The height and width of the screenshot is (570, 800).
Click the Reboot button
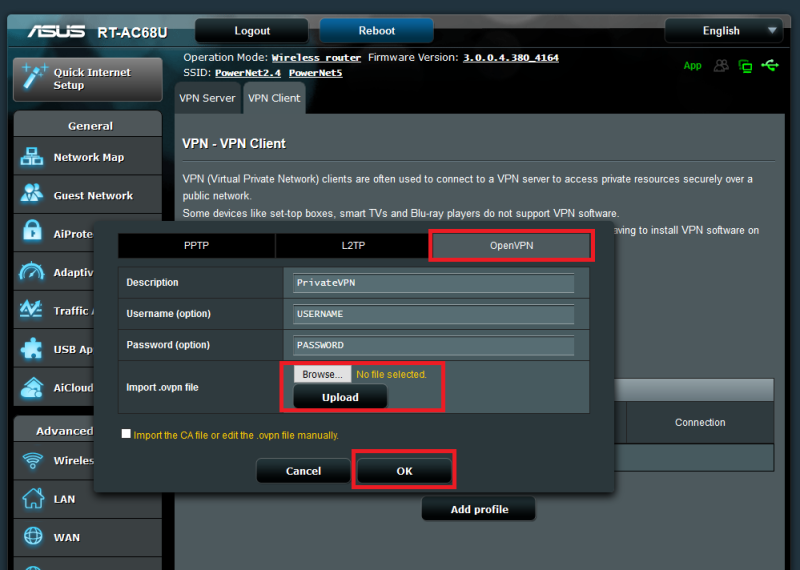pyautogui.click(x=377, y=31)
